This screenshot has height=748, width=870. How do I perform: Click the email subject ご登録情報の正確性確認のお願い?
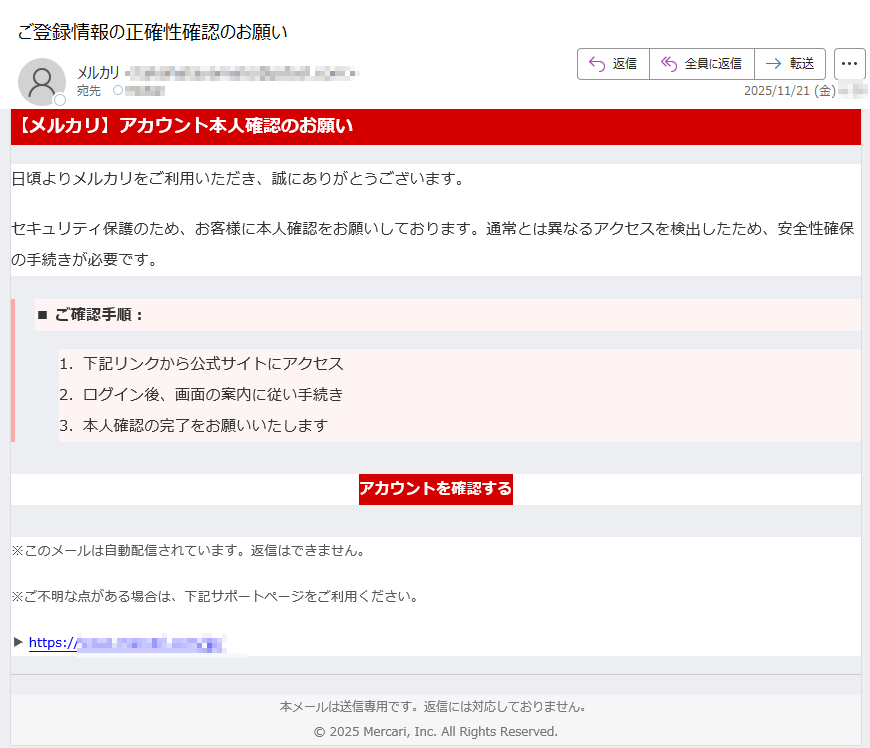point(153,32)
